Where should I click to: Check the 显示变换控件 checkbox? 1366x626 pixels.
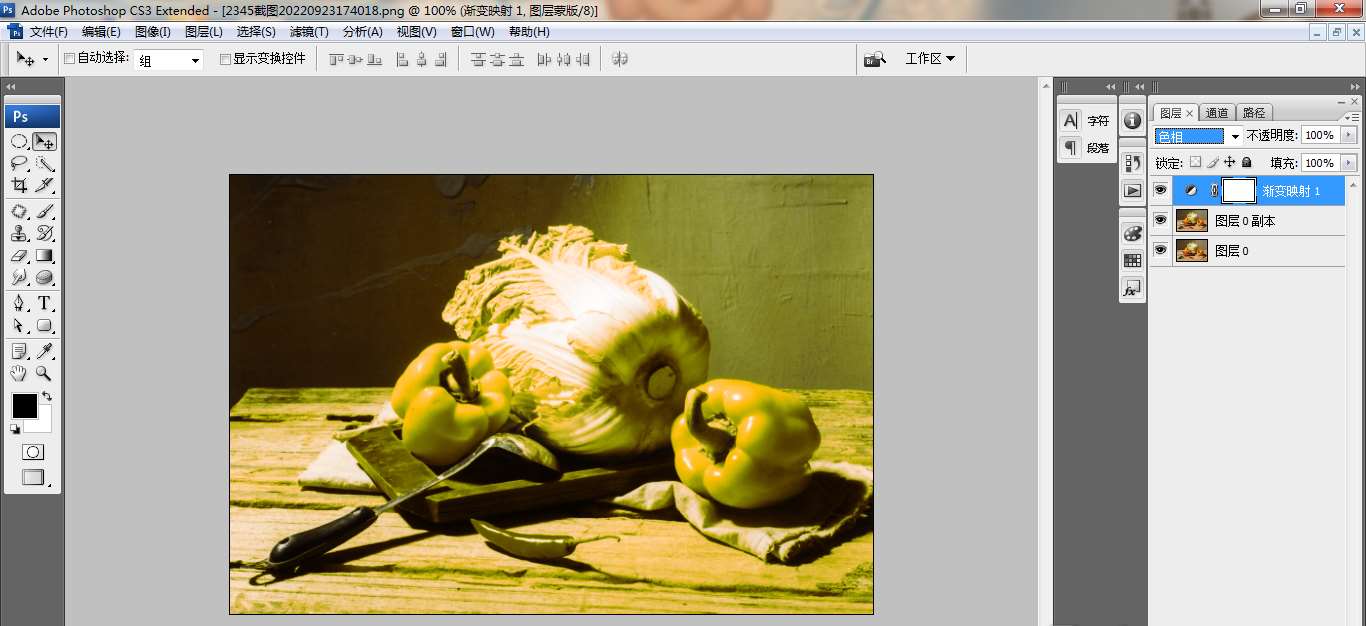225,59
